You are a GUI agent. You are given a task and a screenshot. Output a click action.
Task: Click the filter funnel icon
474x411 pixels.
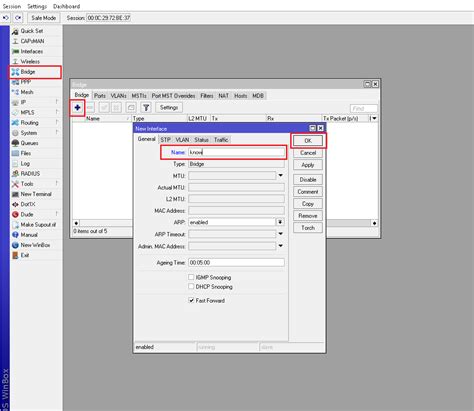click(146, 108)
